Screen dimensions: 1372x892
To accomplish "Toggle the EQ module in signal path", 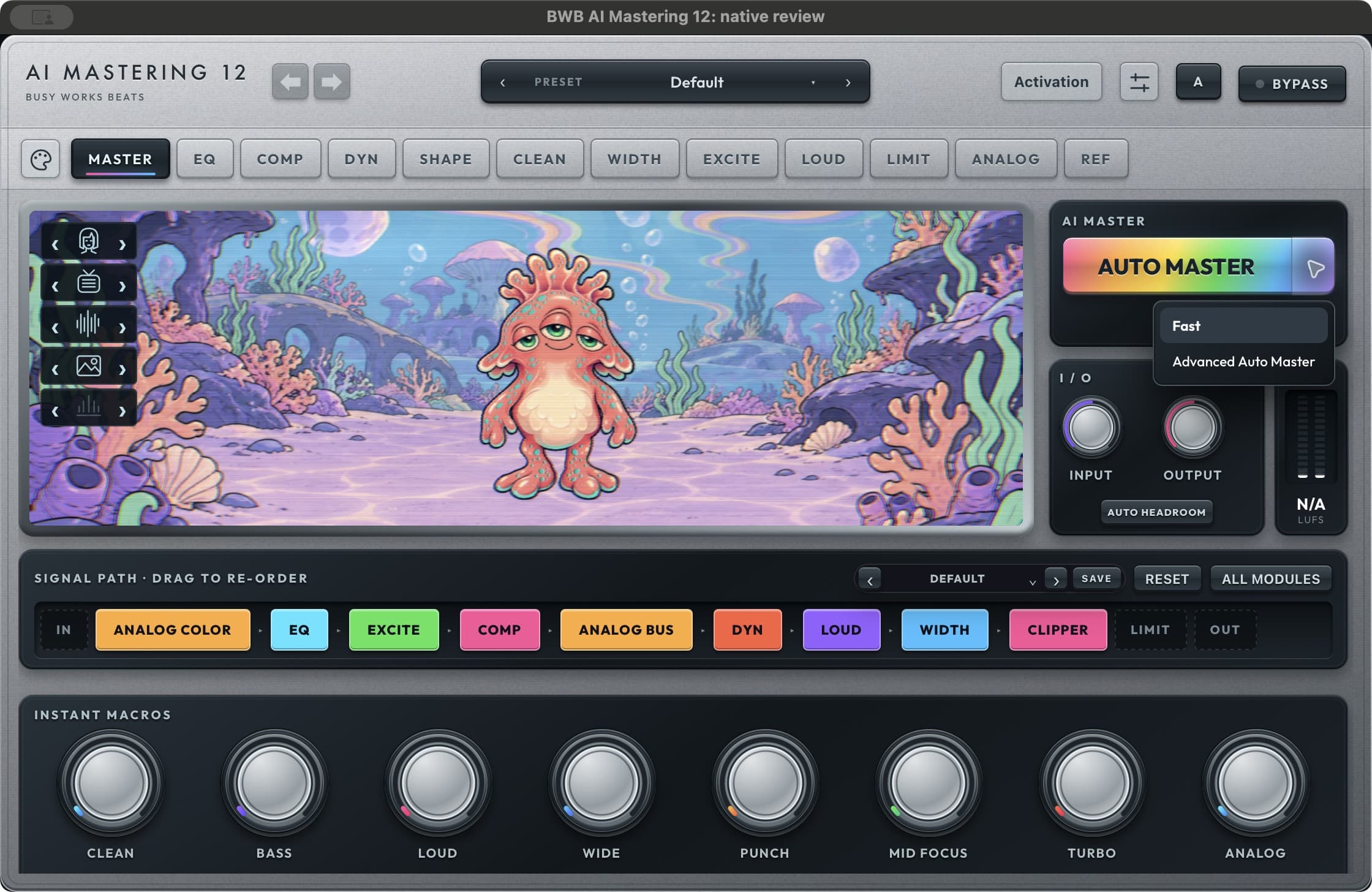I will coord(300,630).
